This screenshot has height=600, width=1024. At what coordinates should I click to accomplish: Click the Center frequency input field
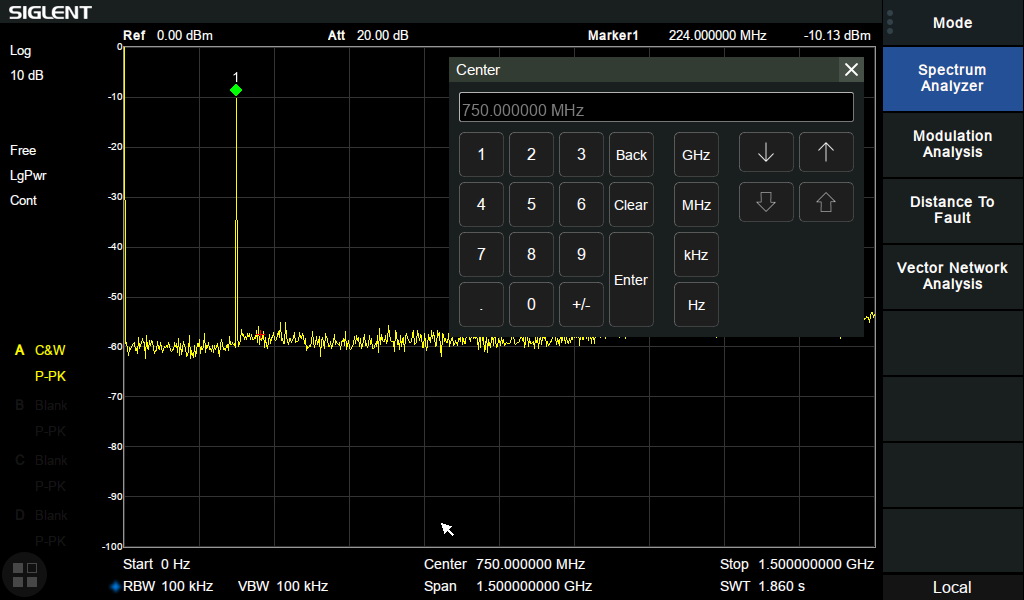tap(656, 108)
